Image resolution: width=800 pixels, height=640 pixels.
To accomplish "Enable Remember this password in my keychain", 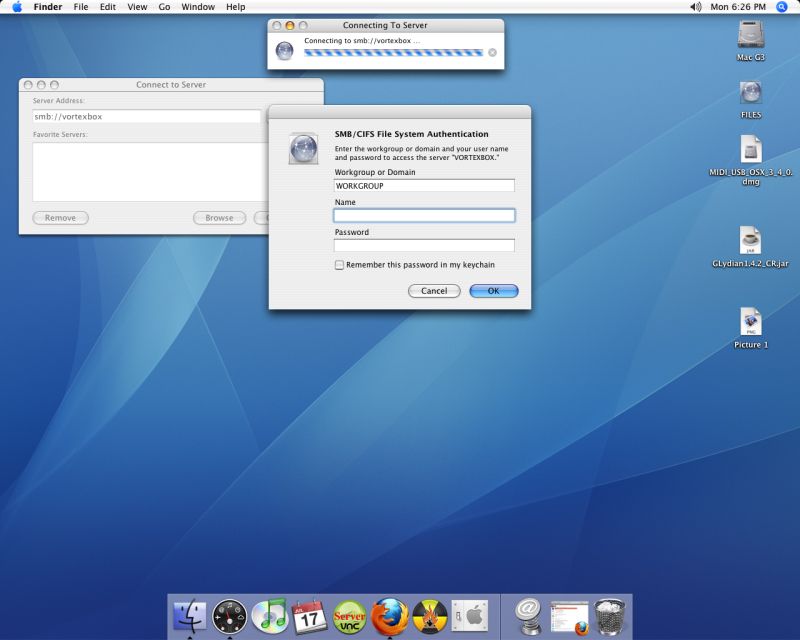I will coord(339,265).
